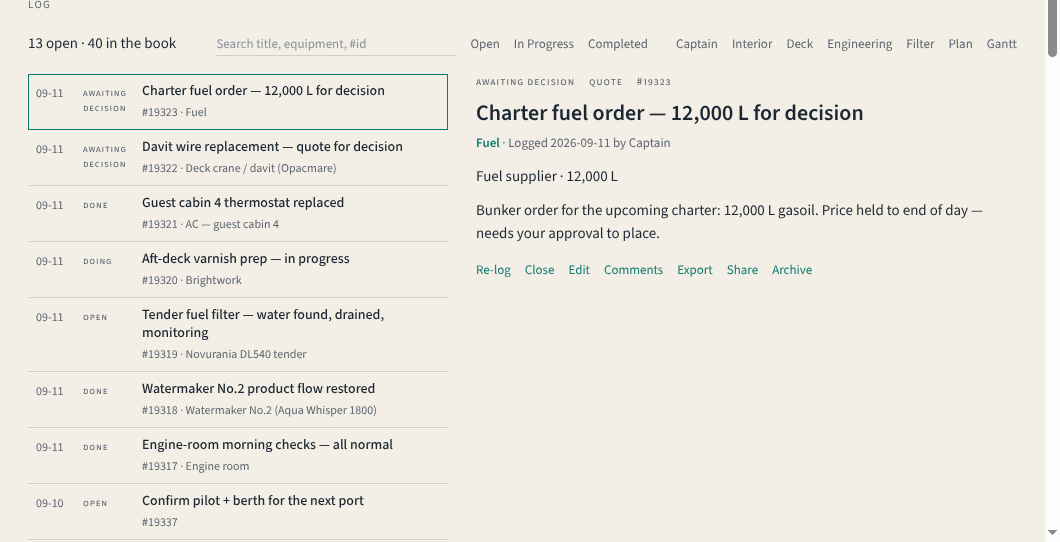This screenshot has width=1060, height=542.
Task: Open the Filter option
Action: 920,44
